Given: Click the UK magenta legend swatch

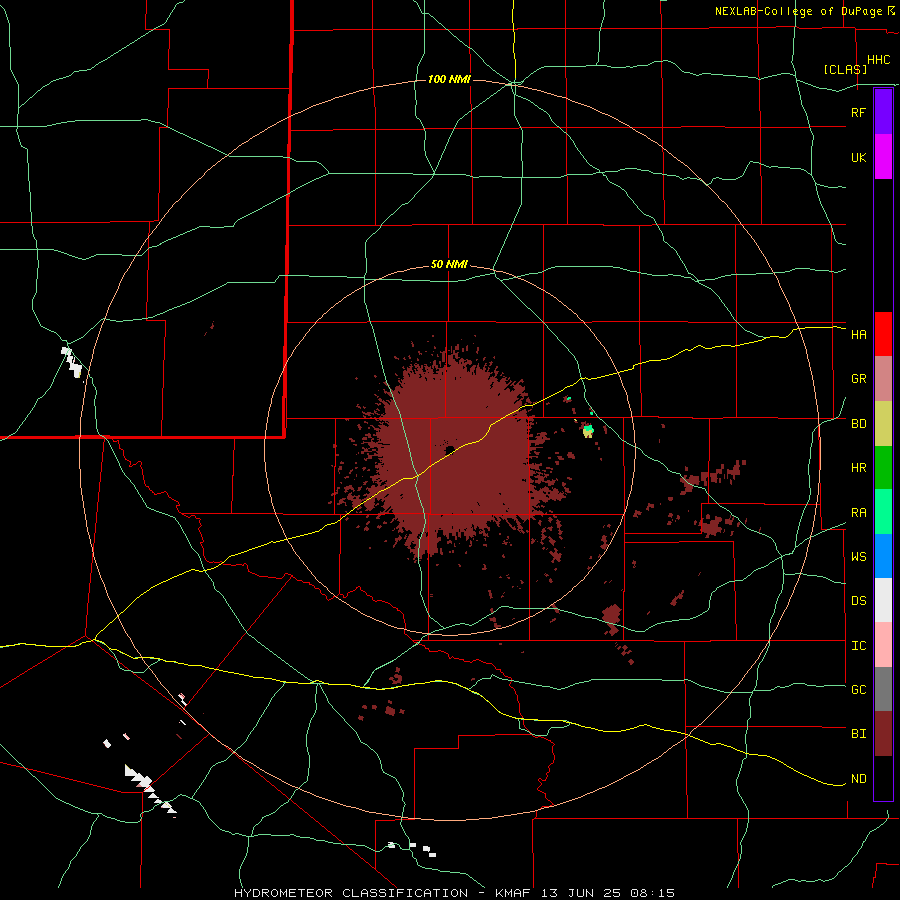Looking at the screenshot, I should tap(883, 157).
